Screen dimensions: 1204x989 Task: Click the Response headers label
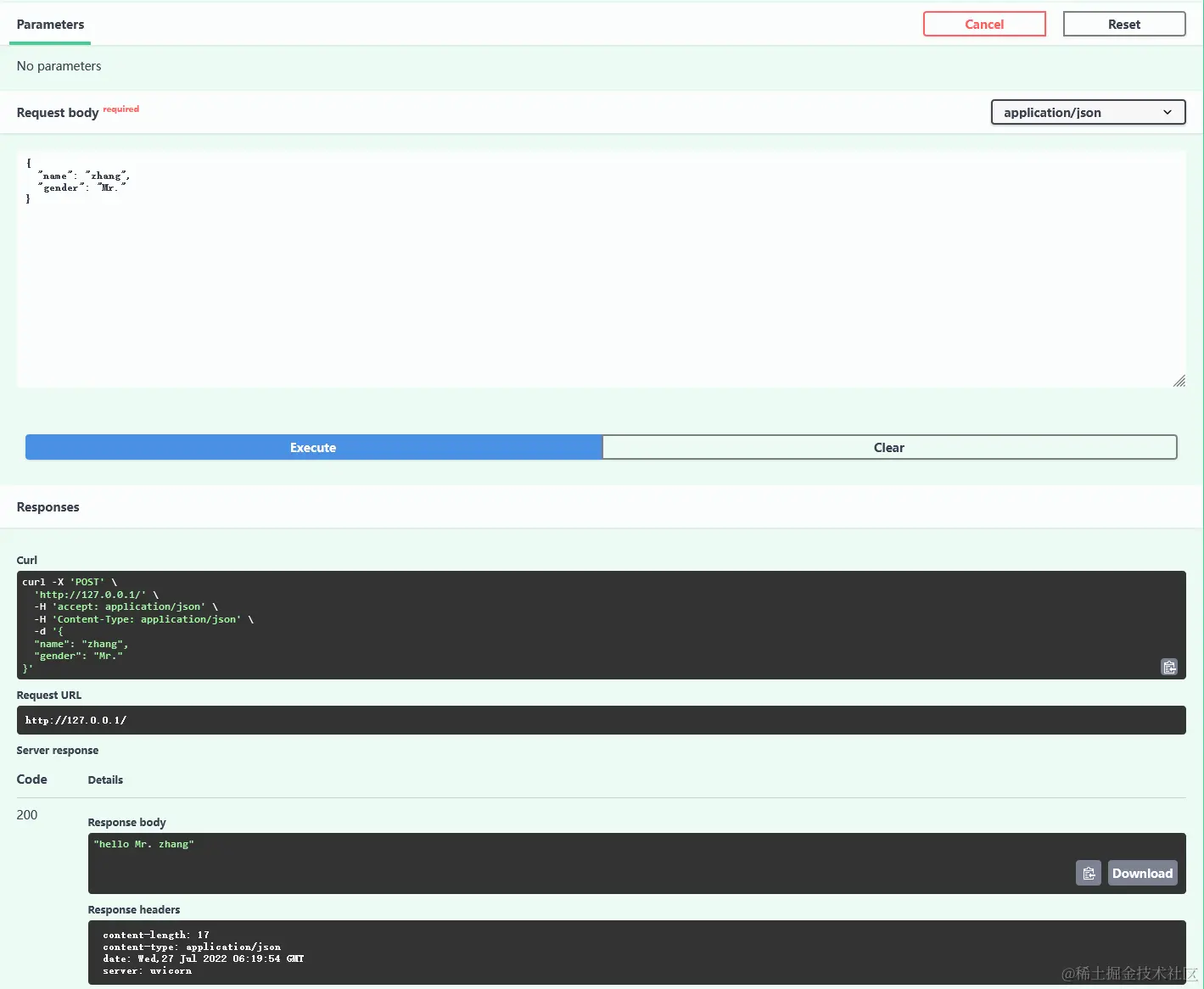point(133,909)
